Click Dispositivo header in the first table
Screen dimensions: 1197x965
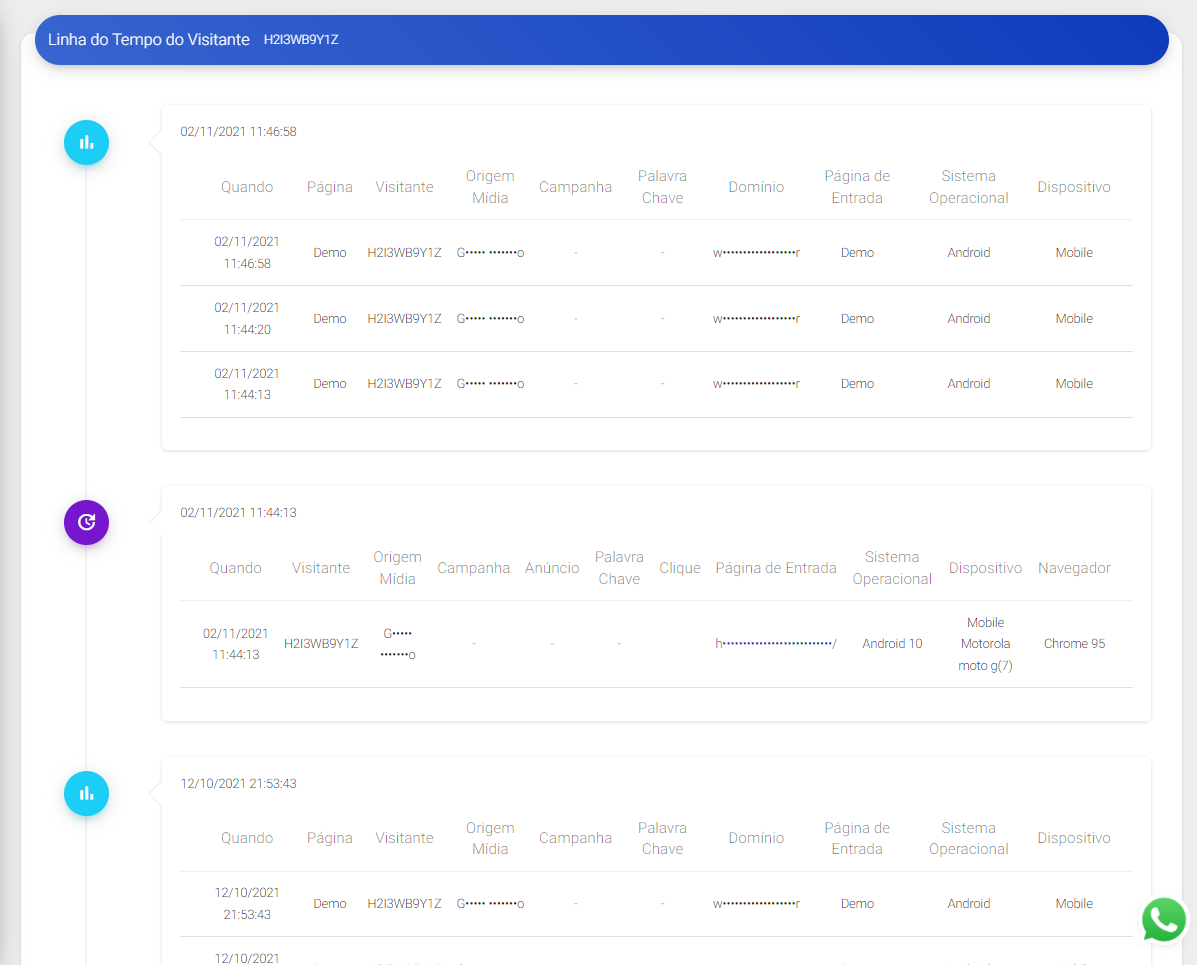[x=1073, y=187]
